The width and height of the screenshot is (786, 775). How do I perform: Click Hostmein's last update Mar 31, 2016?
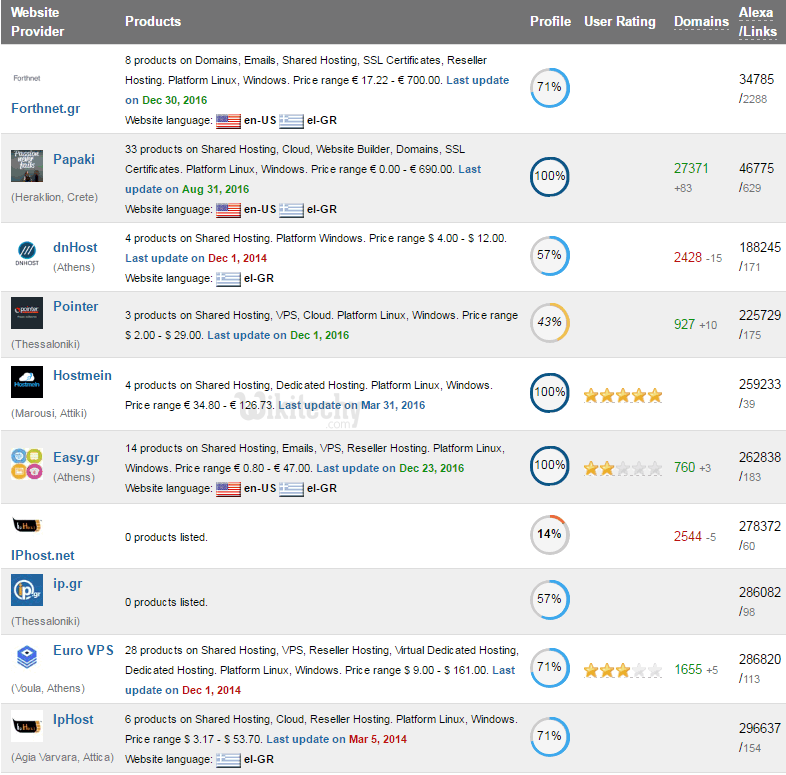point(393,406)
